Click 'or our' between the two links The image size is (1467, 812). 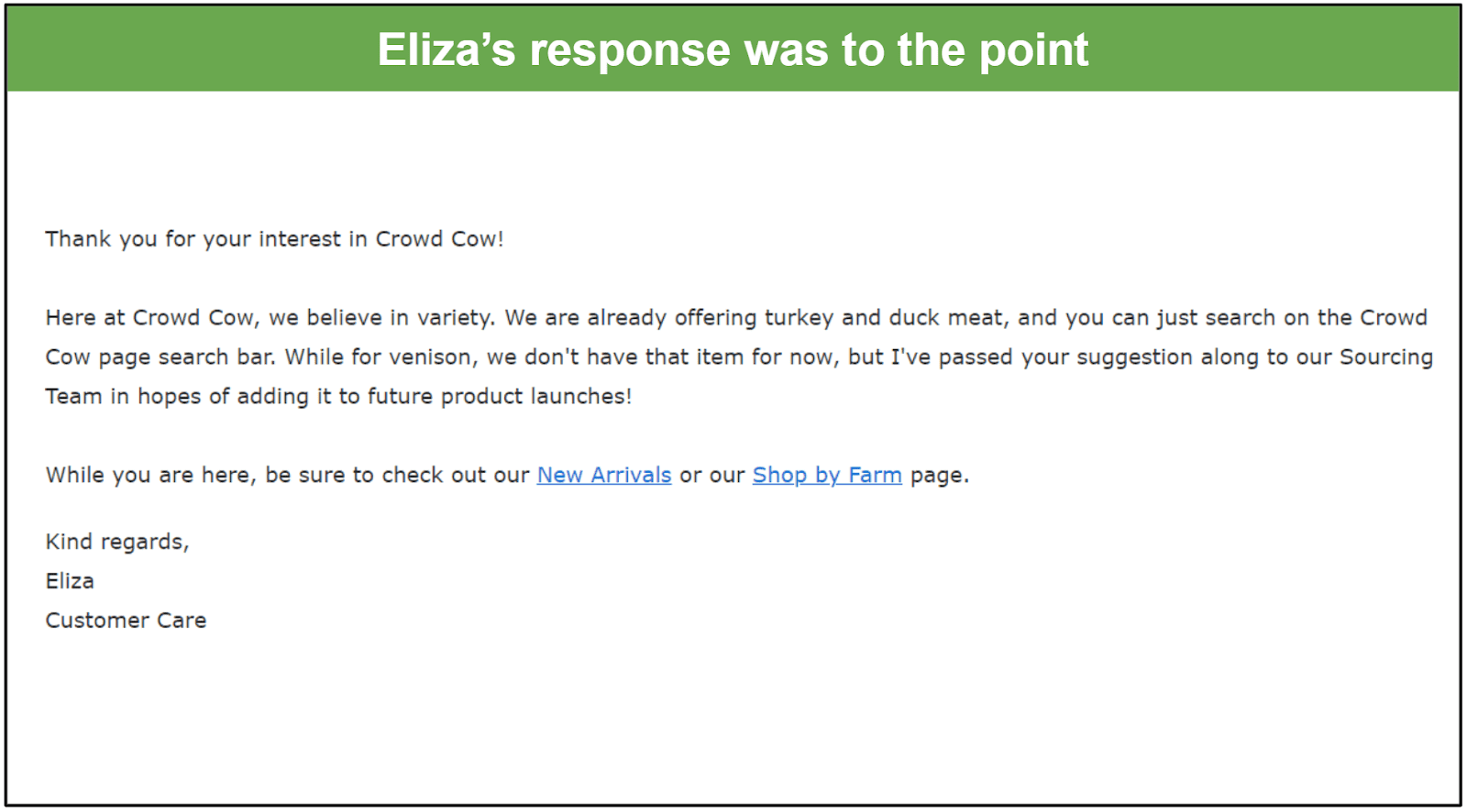point(712,476)
